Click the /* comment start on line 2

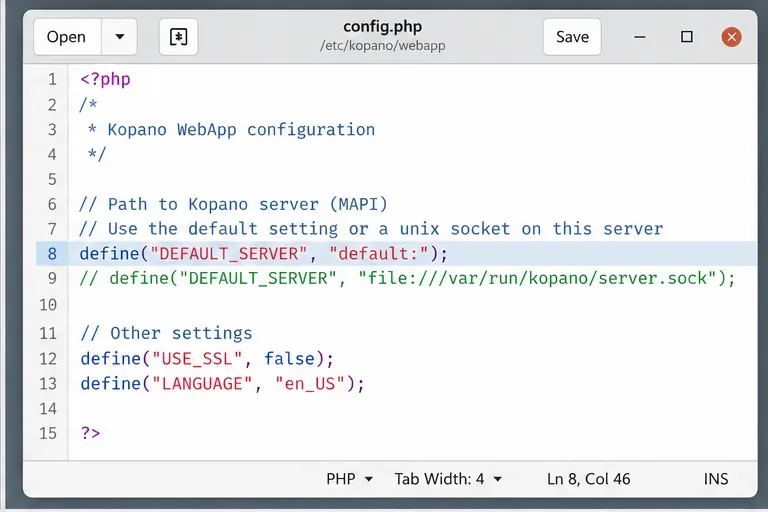89,104
